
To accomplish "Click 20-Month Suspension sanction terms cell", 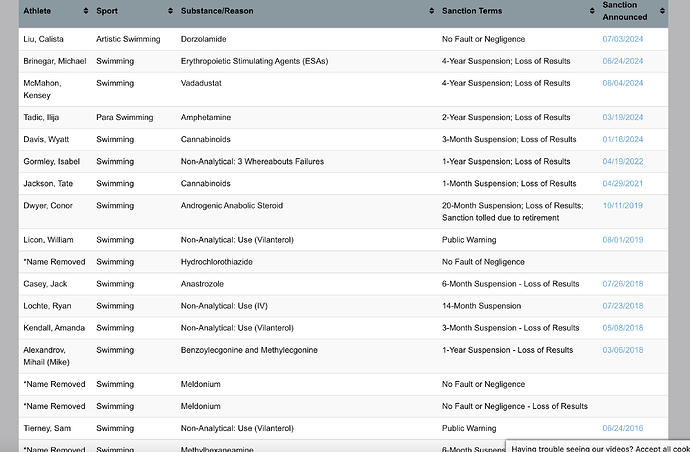I will [x=513, y=212].
